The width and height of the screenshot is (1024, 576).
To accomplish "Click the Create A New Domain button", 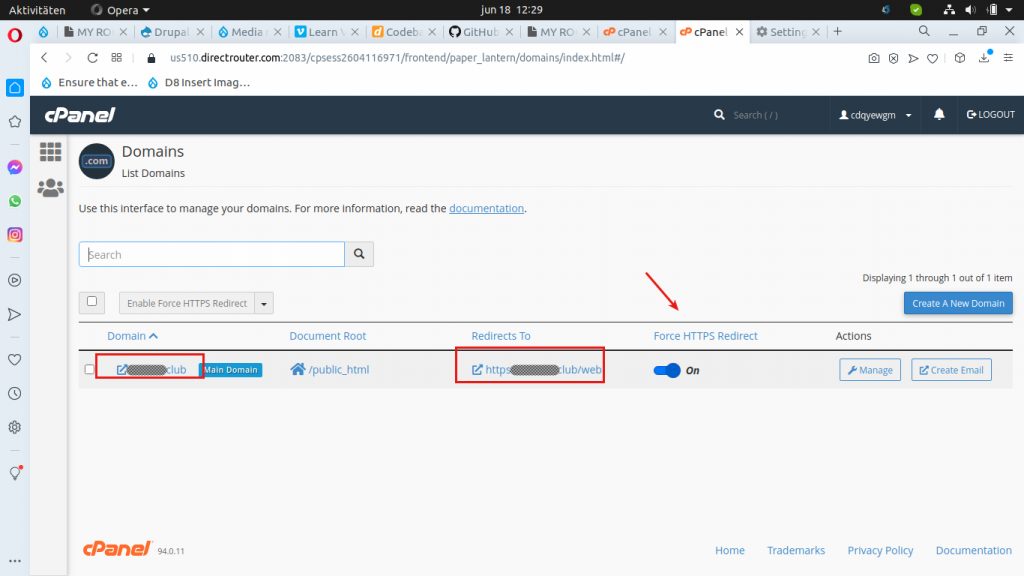I will click(957, 303).
